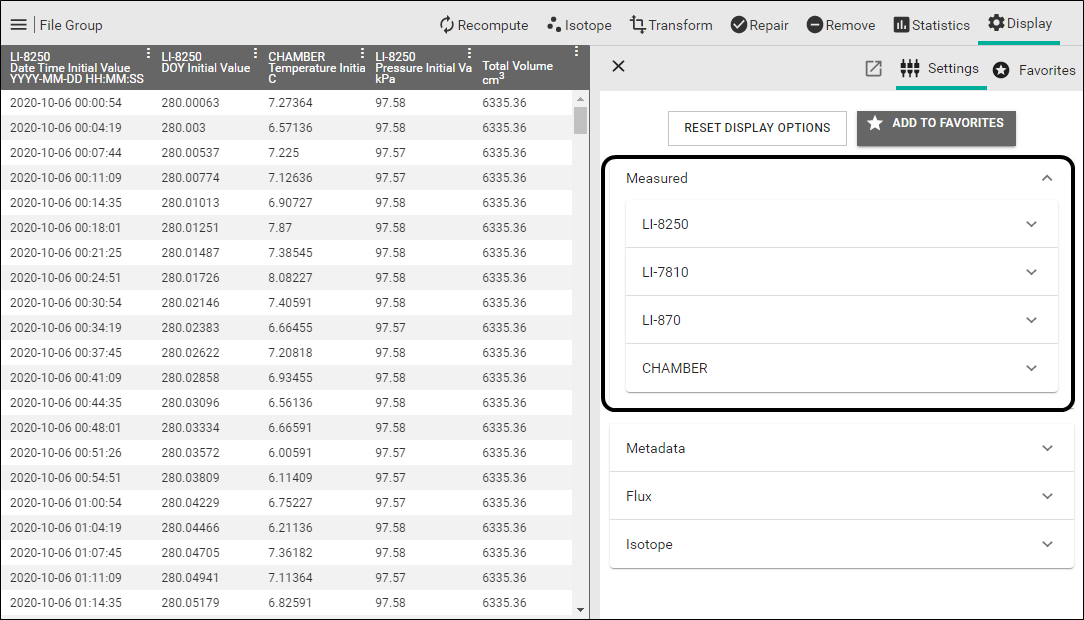This screenshot has height=620, width=1084.
Task: Switch to the Settings tab
Action: tap(940, 69)
